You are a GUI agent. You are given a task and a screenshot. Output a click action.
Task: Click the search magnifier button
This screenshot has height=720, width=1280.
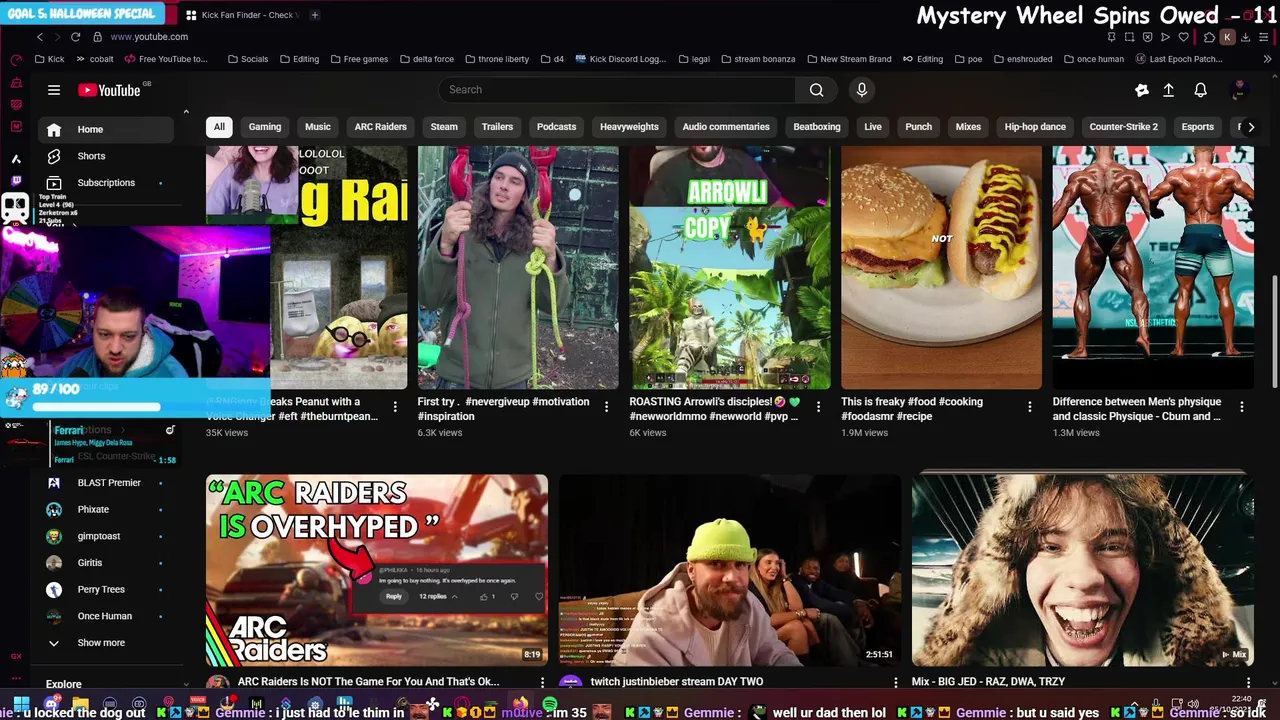coord(816,90)
